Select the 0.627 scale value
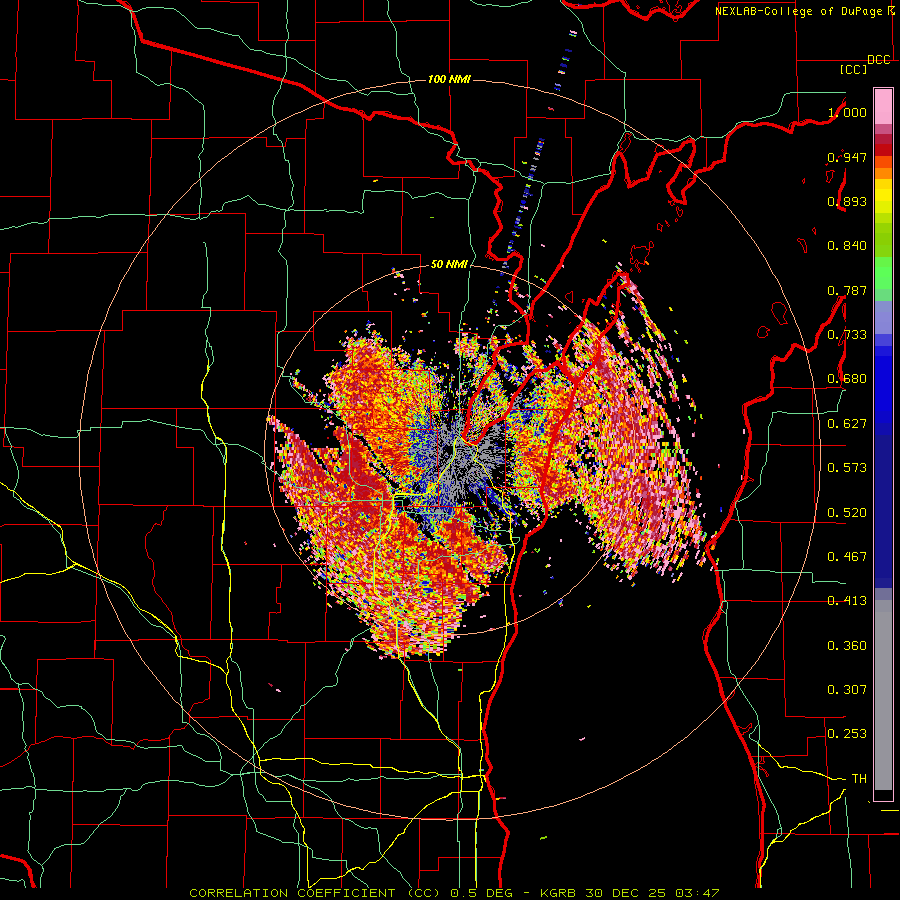Viewport: 900px width, 900px height. [847, 423]
